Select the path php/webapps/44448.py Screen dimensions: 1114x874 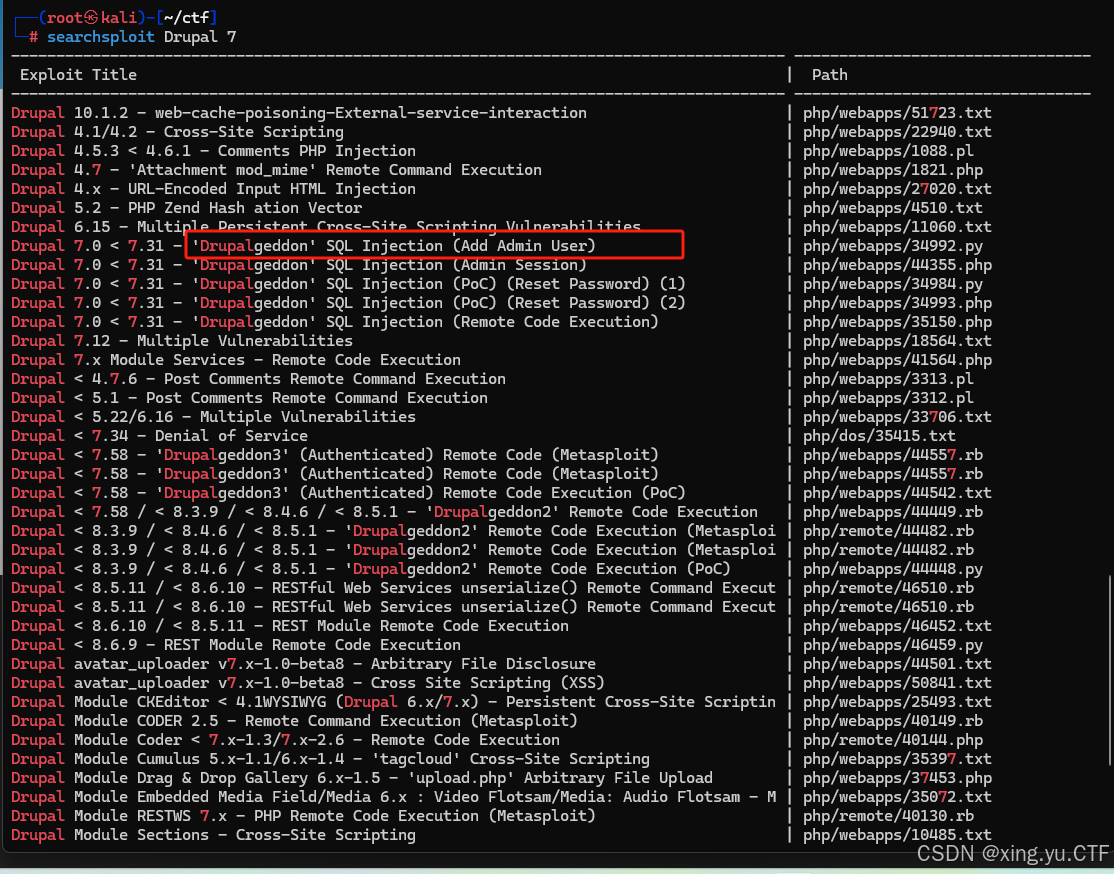(x=892, y=569)
